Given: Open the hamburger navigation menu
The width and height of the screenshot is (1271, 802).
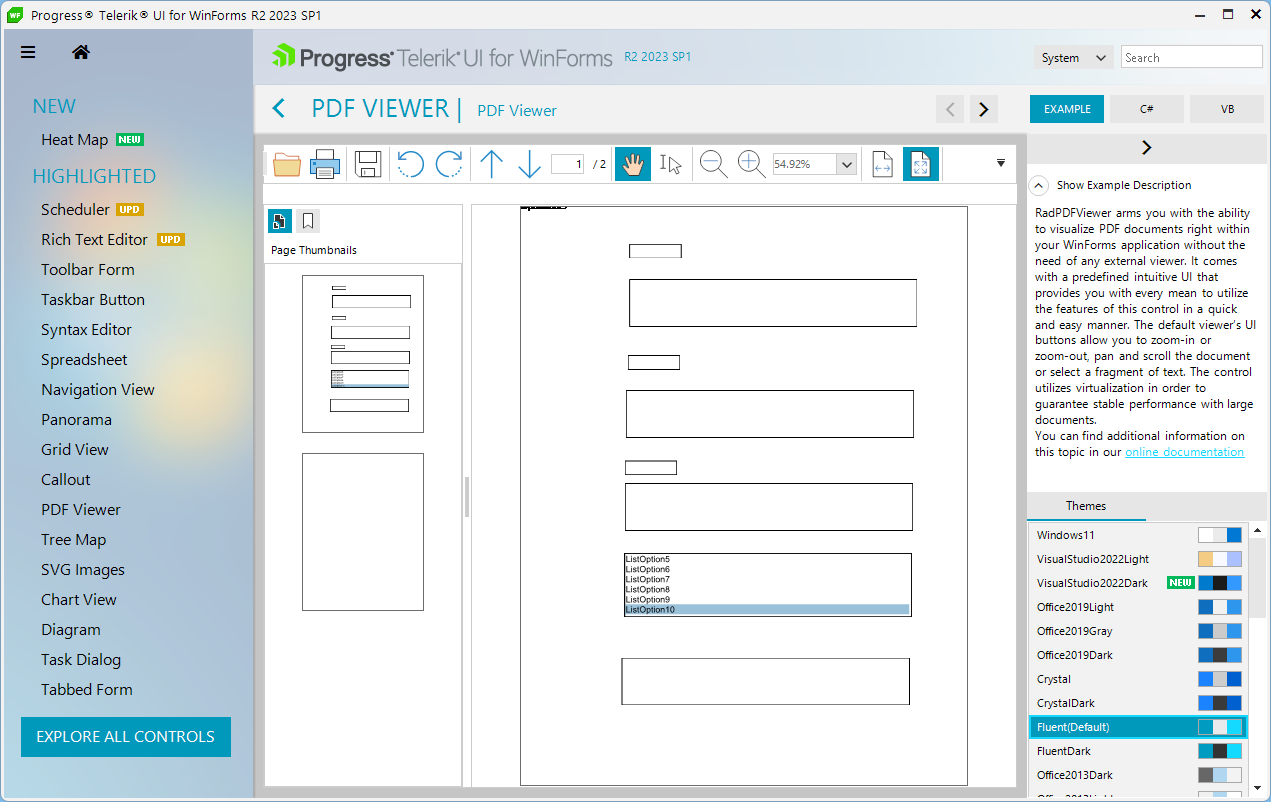Looking at the screenshot, I should tap(28, 53).
